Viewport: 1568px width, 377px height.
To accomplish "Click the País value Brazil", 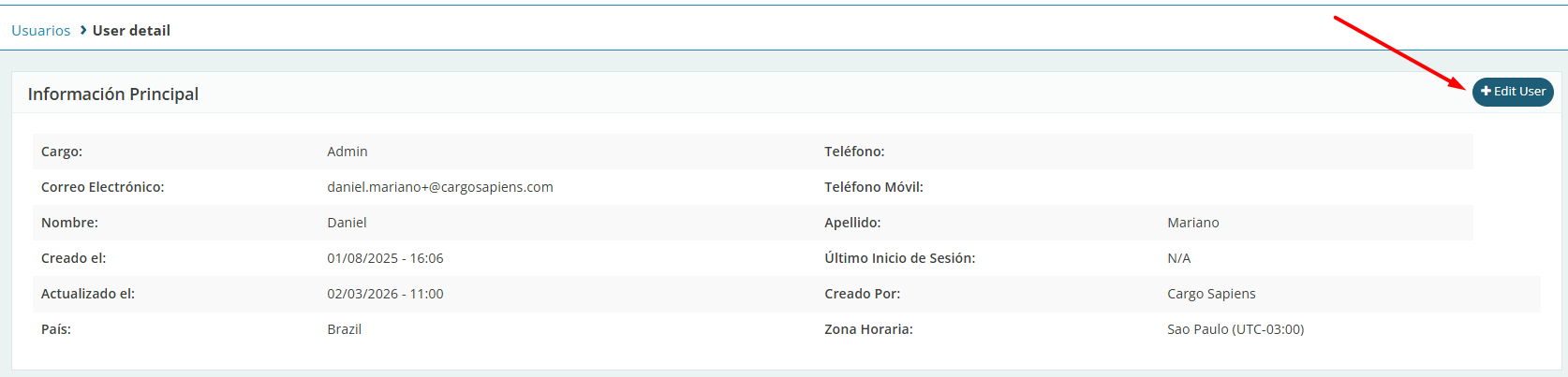I will pos(344,329).
